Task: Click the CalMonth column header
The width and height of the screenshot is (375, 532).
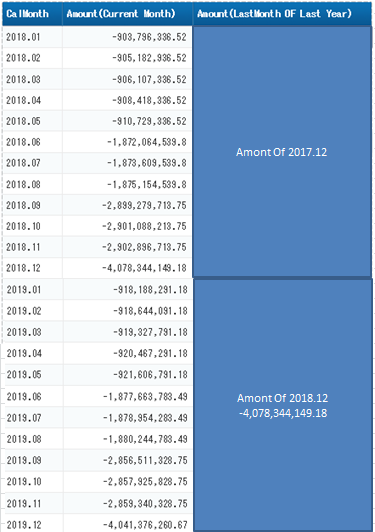Action: pos(32,14)
